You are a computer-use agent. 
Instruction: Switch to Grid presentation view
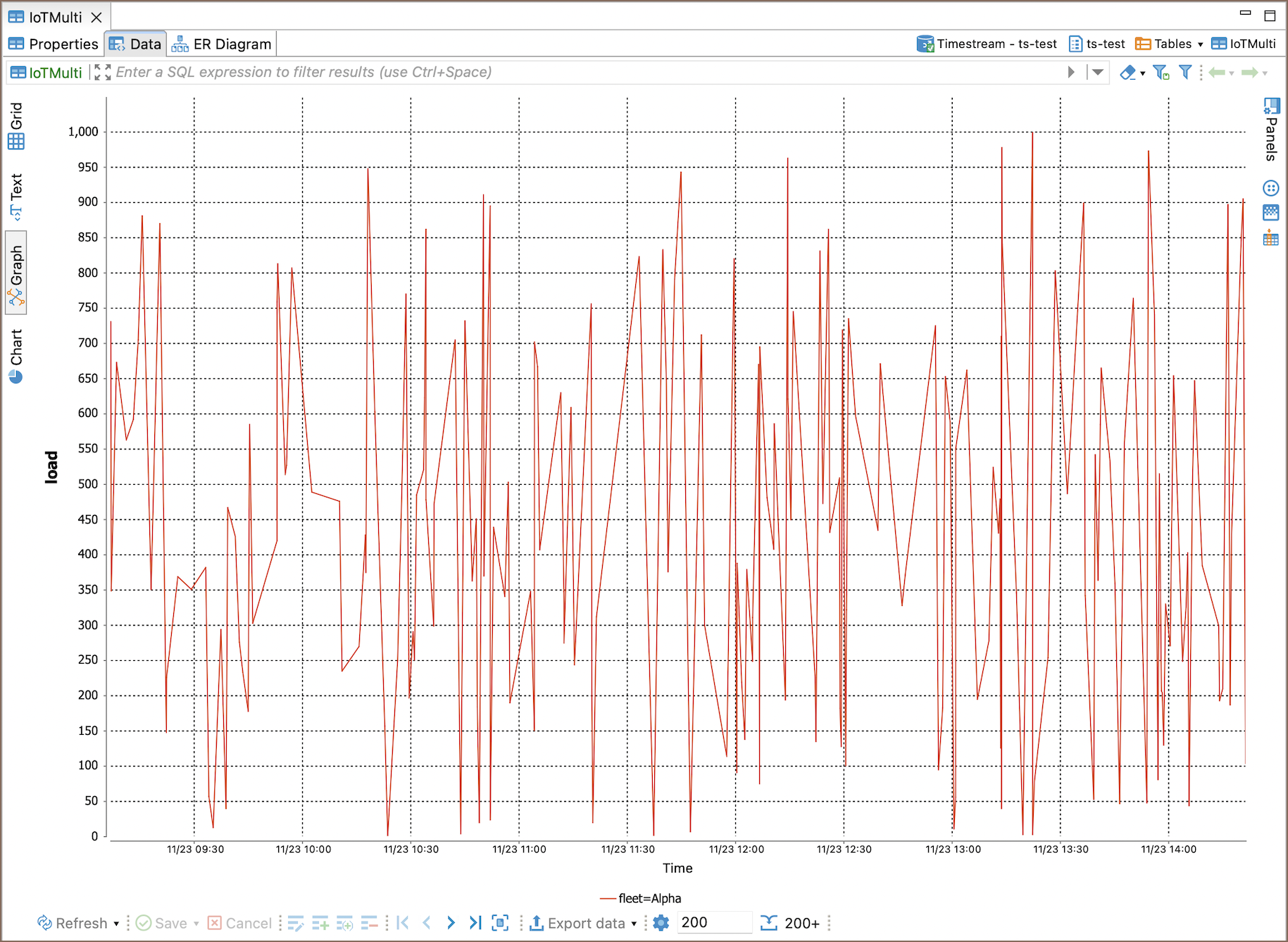[16, 125]
